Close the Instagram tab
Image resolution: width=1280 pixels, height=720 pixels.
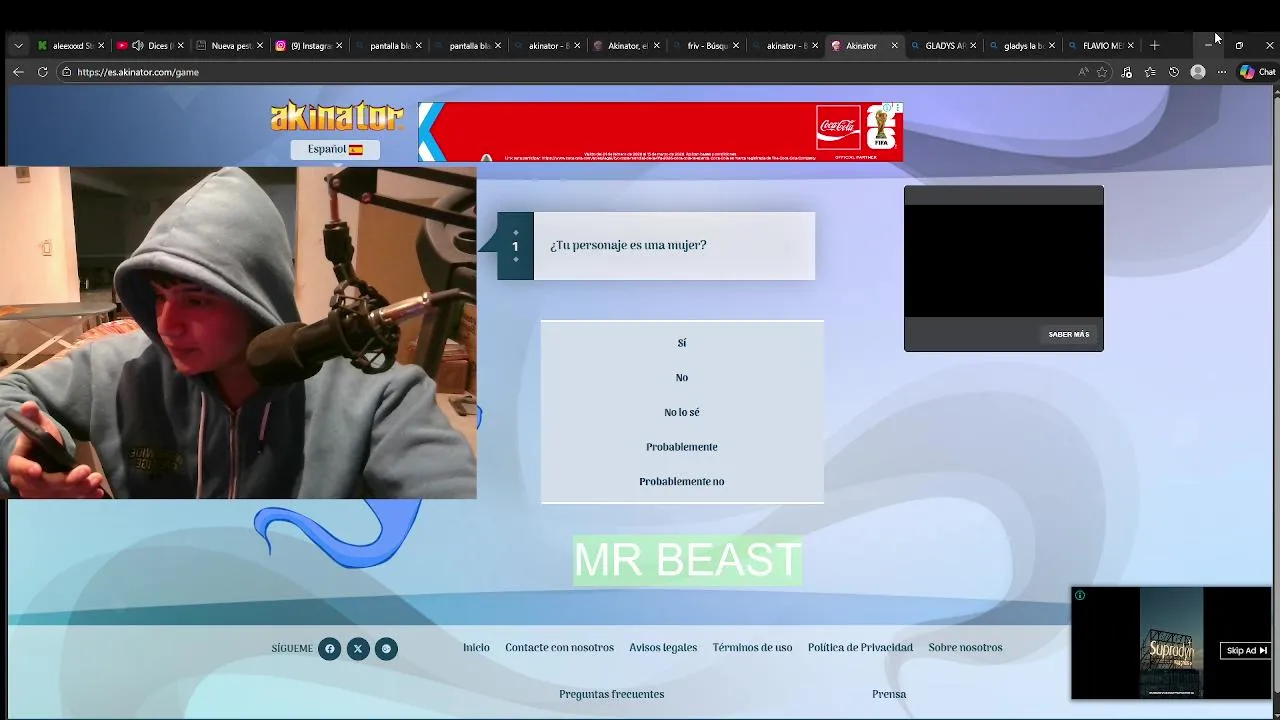(339, 46)
